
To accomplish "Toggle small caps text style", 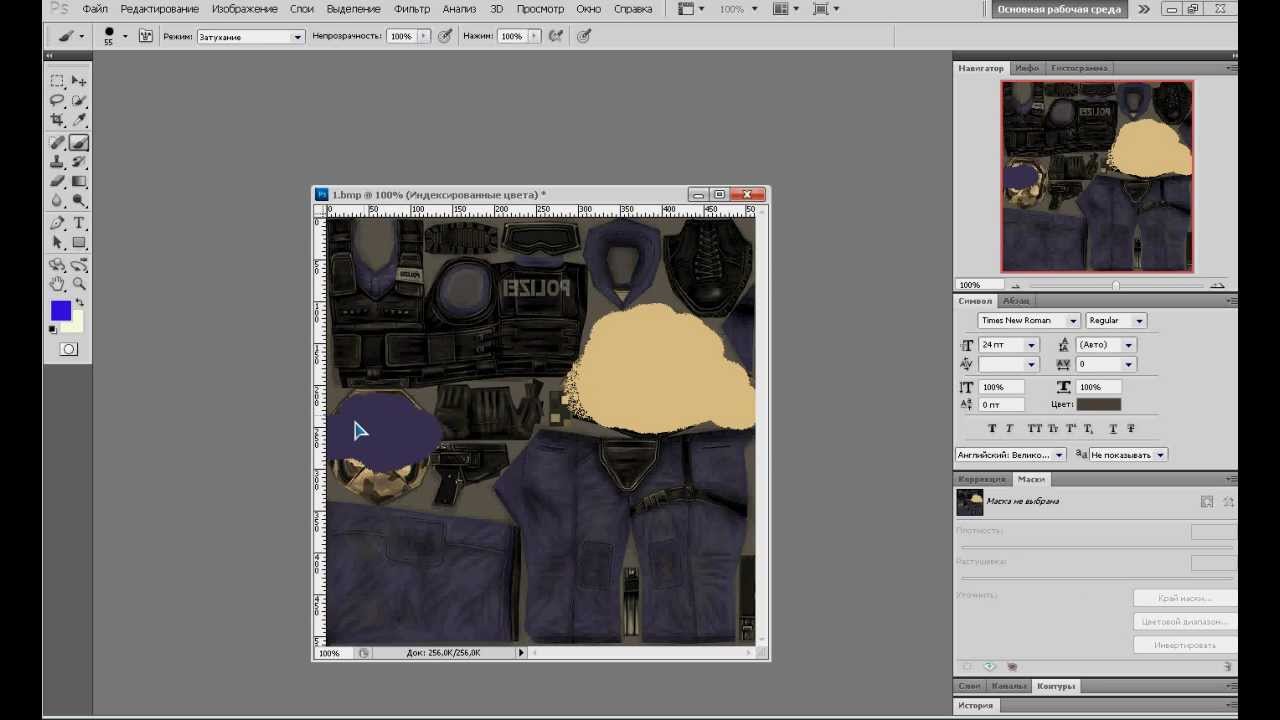I will pyautogui.click(x=1053, y=428).
